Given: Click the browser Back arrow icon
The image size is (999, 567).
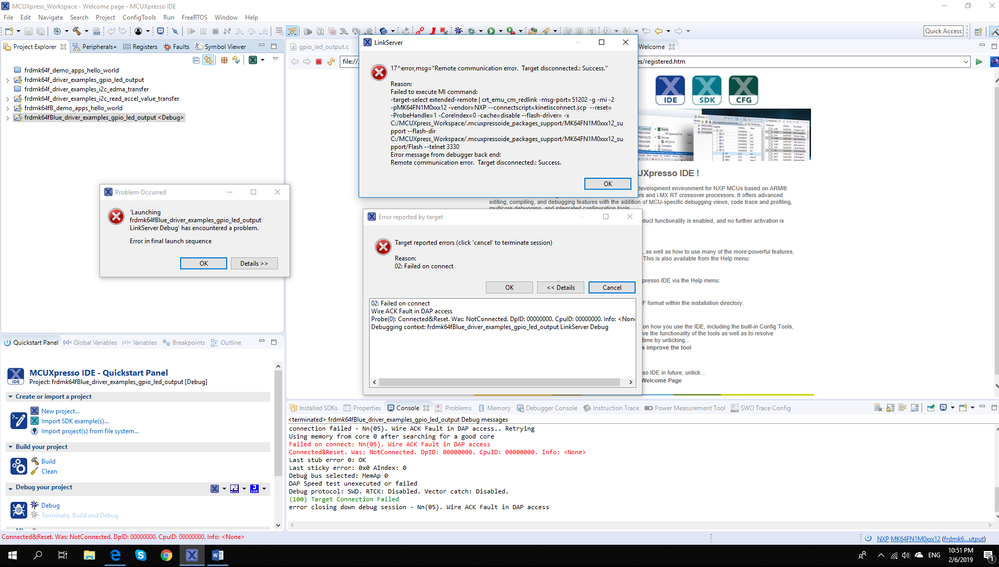Looking at the screenshot, I should point(294,62).
